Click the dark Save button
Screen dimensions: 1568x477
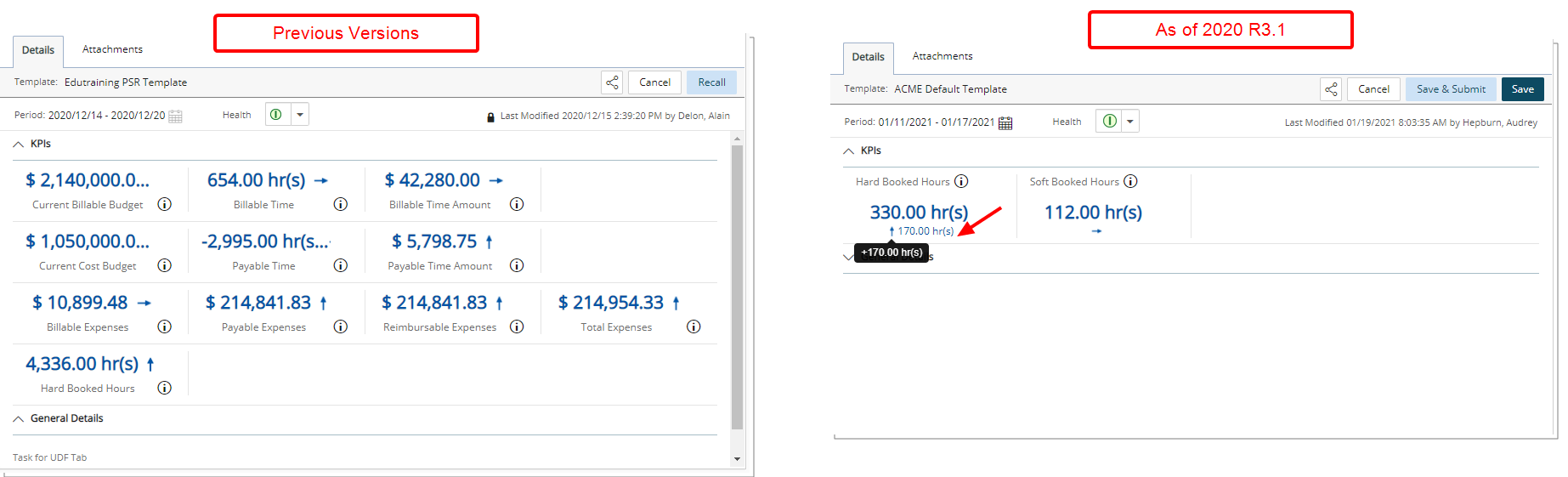click(x=1523, y=89)
